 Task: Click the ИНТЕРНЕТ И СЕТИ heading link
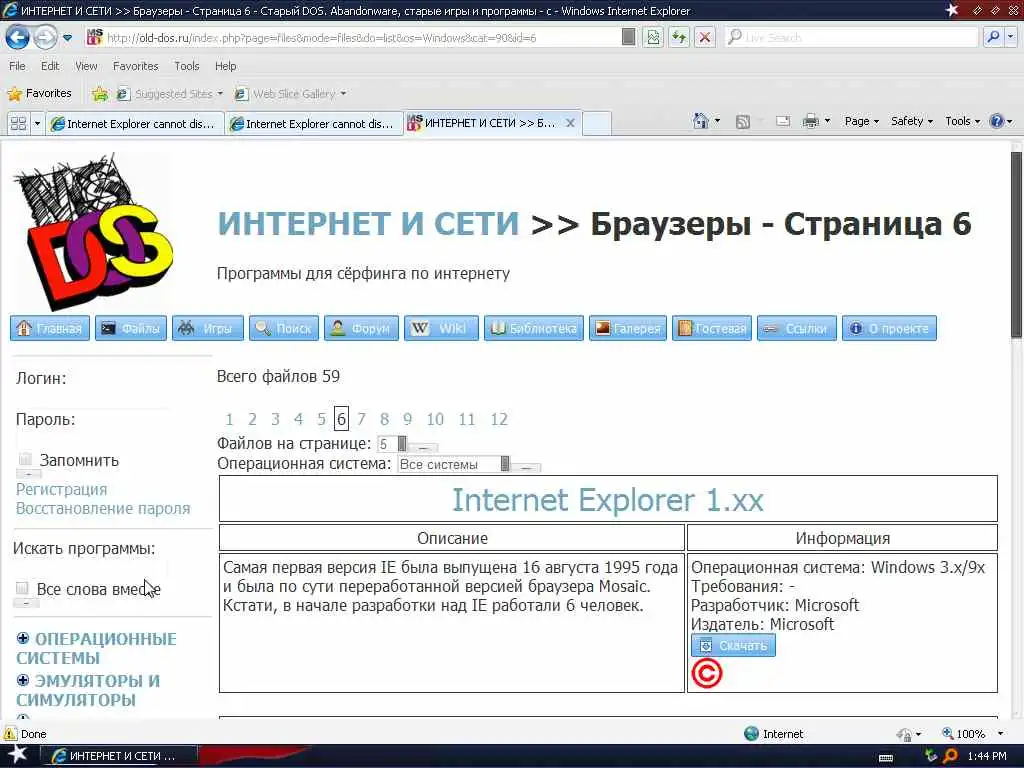tap(368, 223)
